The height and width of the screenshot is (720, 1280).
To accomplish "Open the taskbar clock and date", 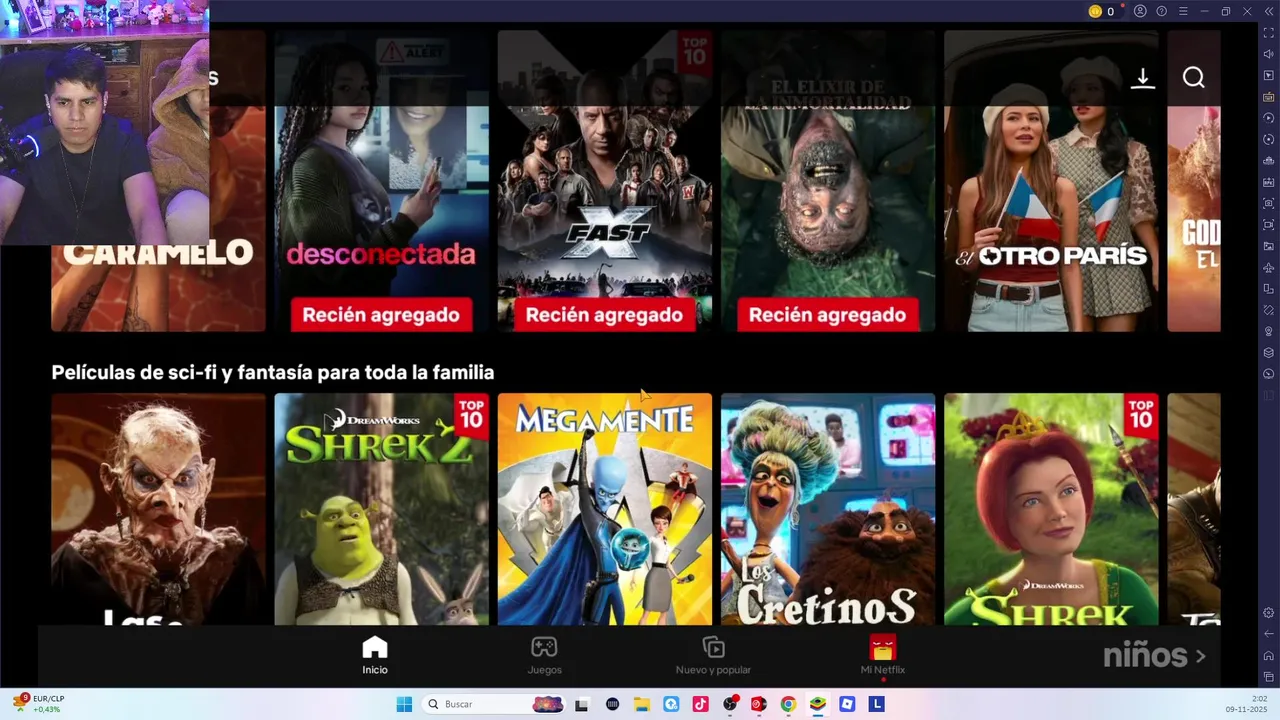I will [1248, 704].
